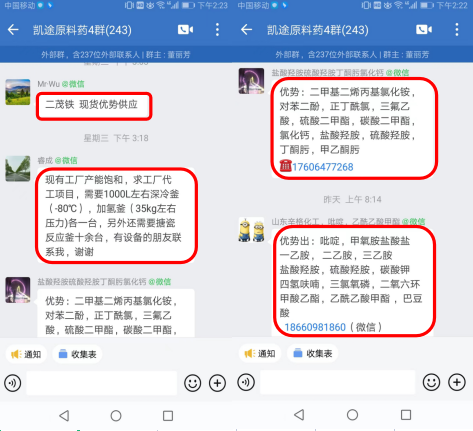
Task: Open emoji picker in right chat
Action: click(x=431, y=382)
